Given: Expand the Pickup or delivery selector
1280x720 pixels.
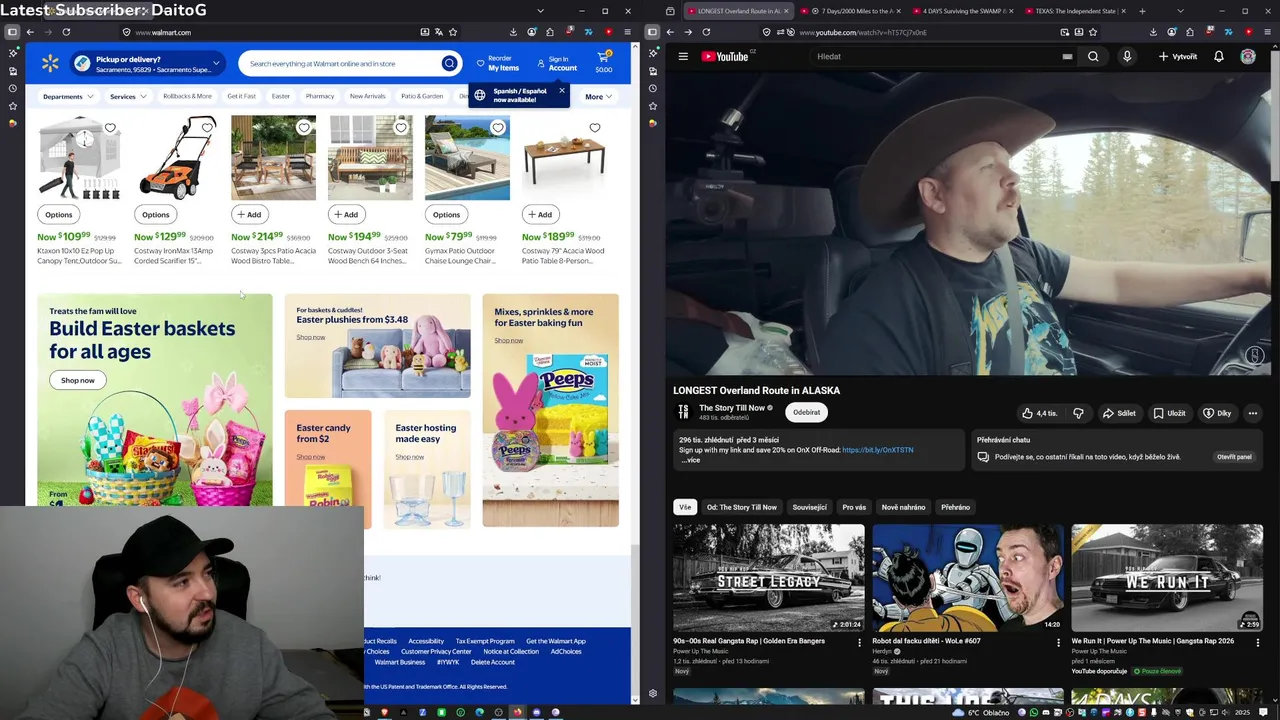Looking at the screenshot, I should click(146, 64).
